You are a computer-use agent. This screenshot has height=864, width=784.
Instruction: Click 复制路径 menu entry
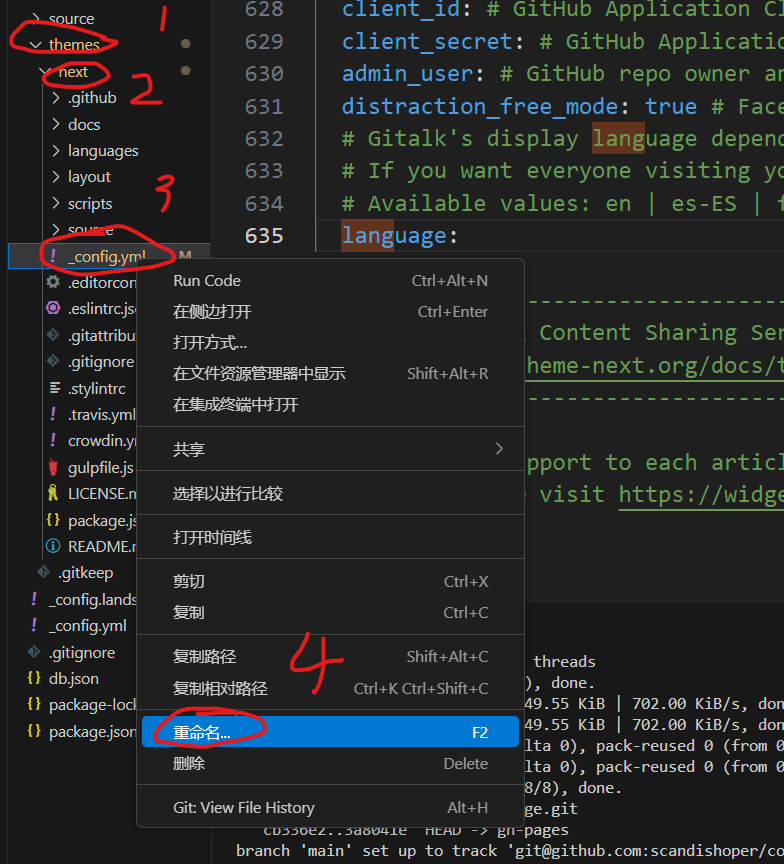pyautogui.click(x=205, y=656)
